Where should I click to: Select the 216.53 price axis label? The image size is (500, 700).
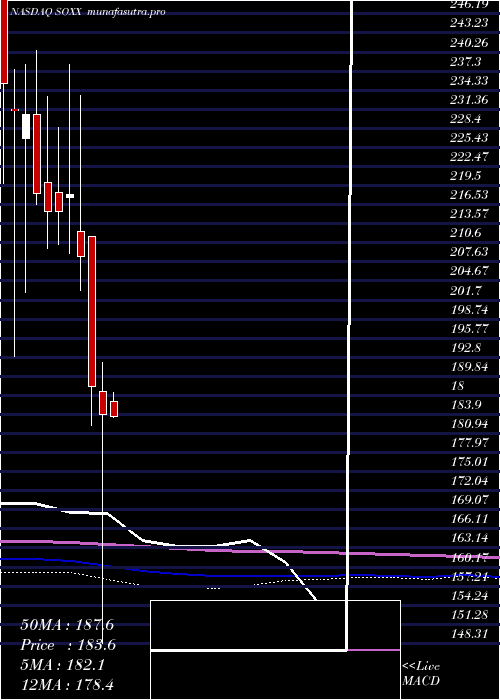coord(469,195)
